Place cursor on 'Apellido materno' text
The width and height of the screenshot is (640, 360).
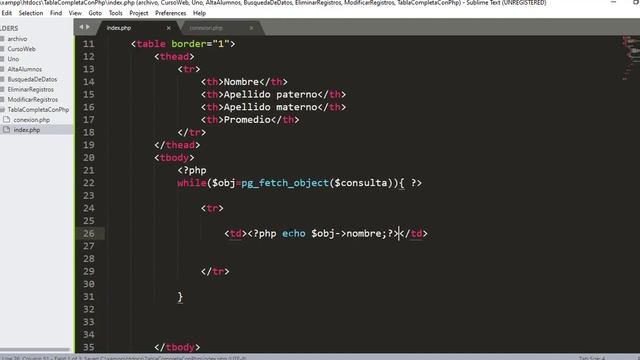[x=270, y=107]
